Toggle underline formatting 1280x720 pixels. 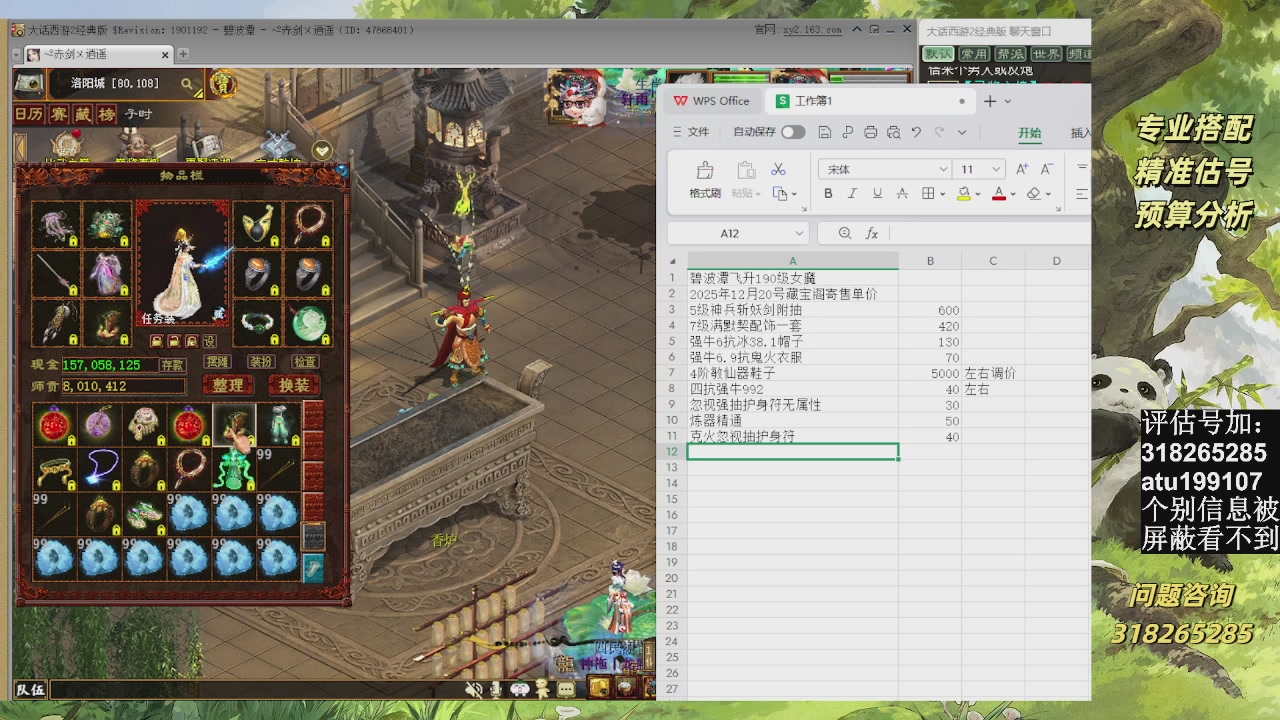(877, 194)
